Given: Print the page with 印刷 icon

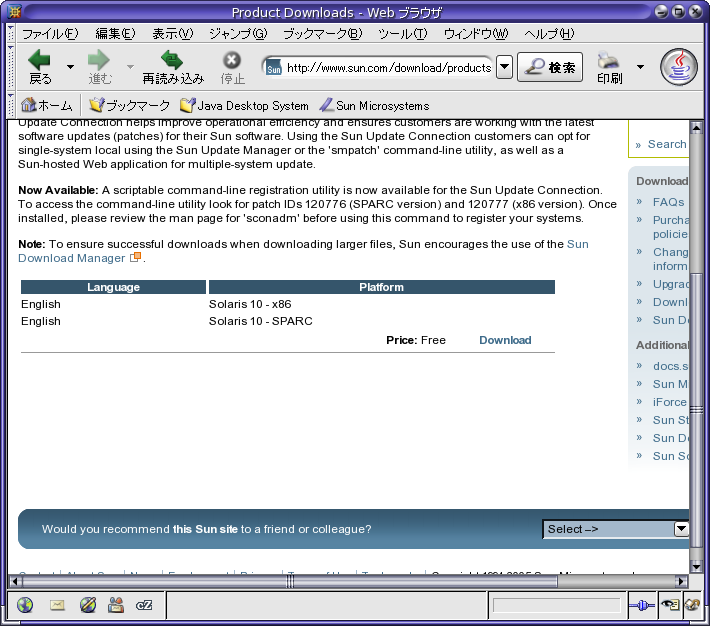Looking at the screenshot, I should [609, 67].
